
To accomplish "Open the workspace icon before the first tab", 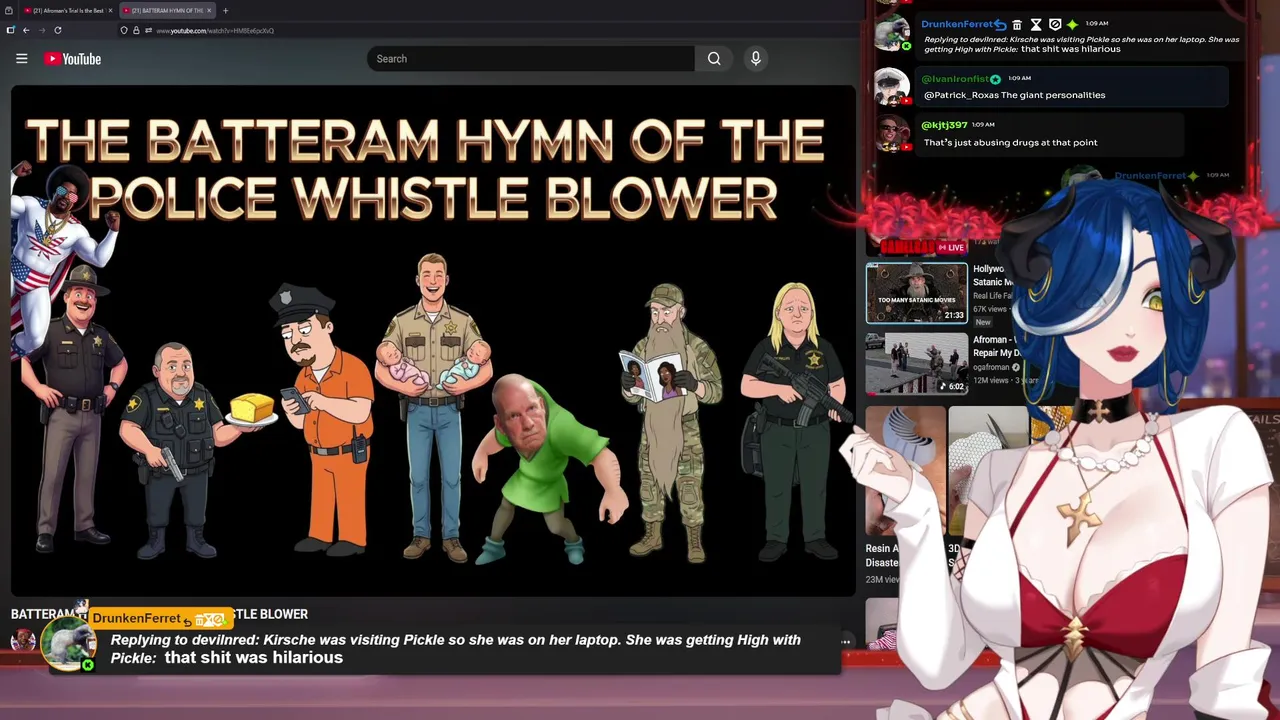I will [8, 10].
